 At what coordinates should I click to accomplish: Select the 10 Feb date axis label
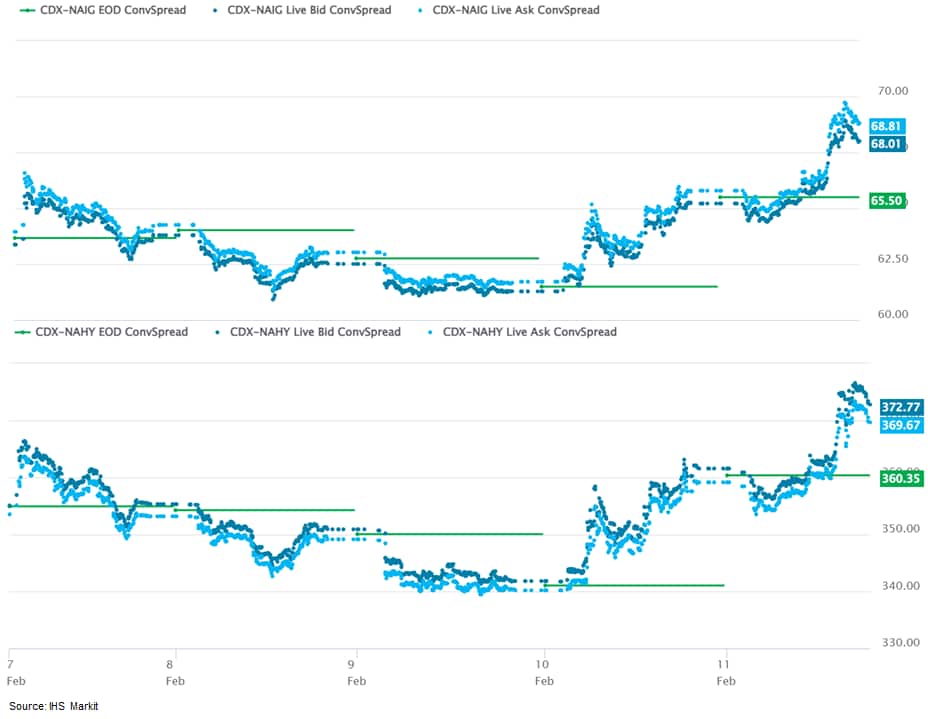click(544, 671)
